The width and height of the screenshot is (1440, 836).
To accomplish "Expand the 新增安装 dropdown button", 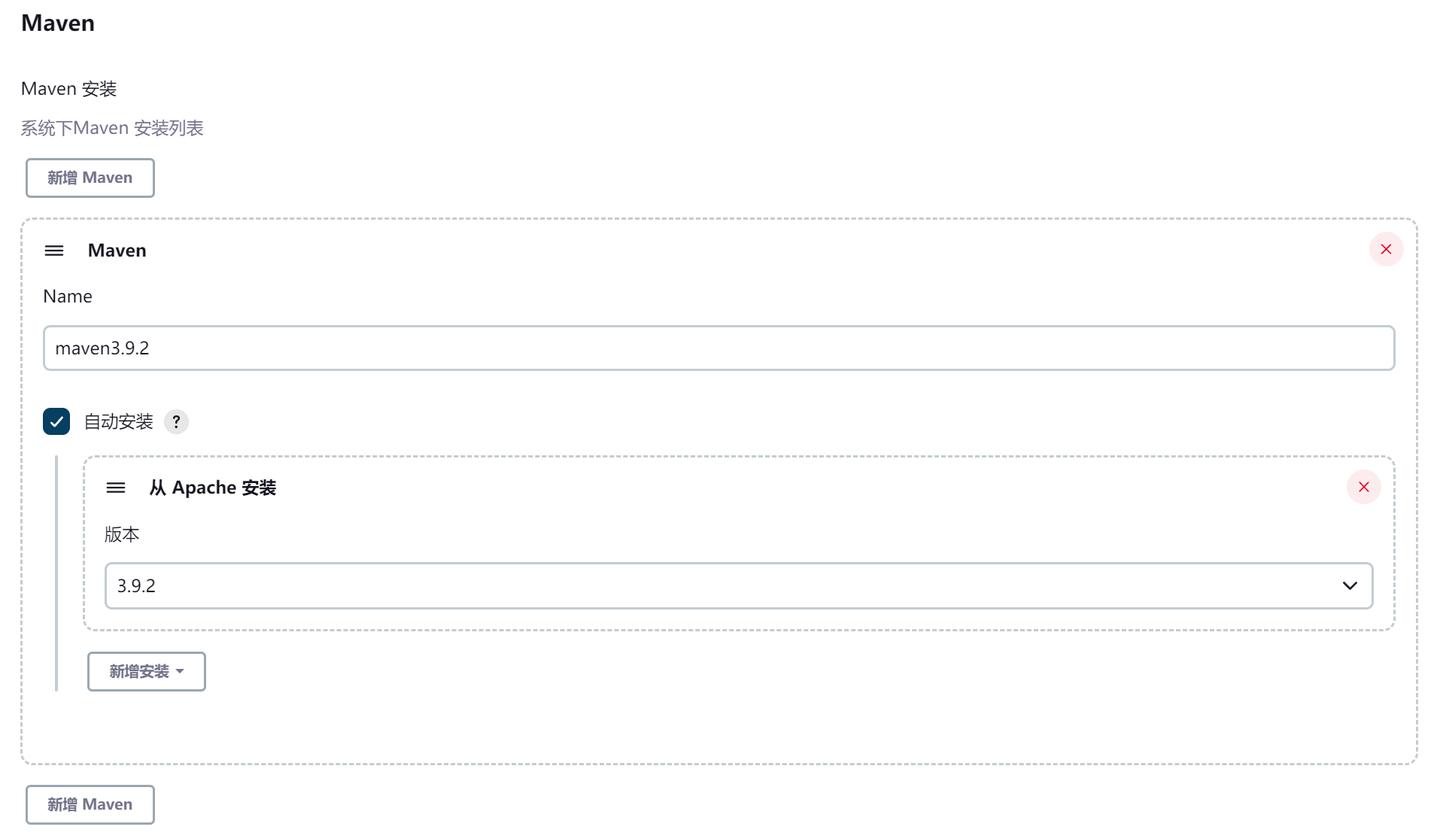I will pos(146,671).
